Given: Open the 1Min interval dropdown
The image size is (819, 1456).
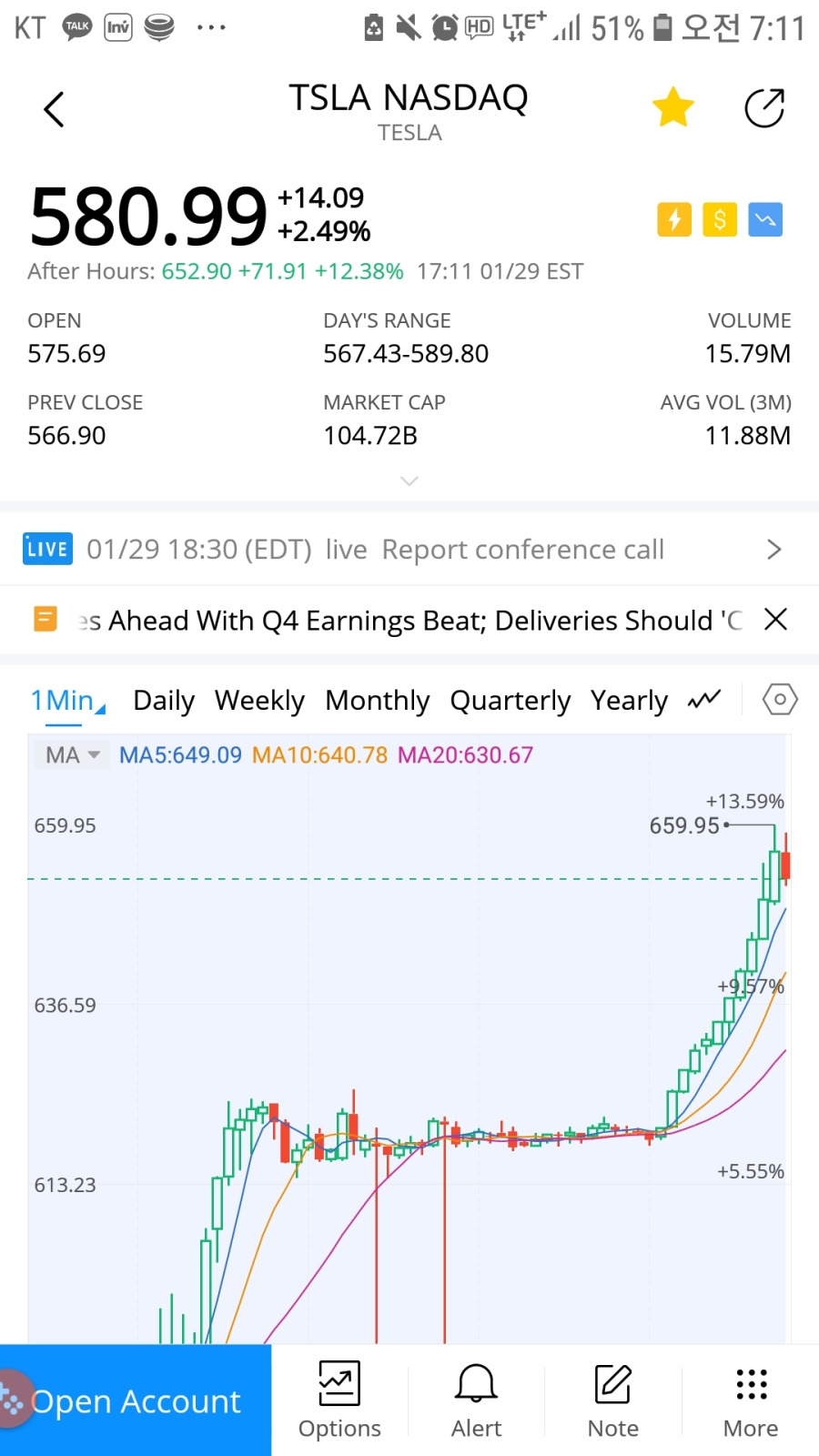Looking at the screenshot, I should tap(68, 701).
